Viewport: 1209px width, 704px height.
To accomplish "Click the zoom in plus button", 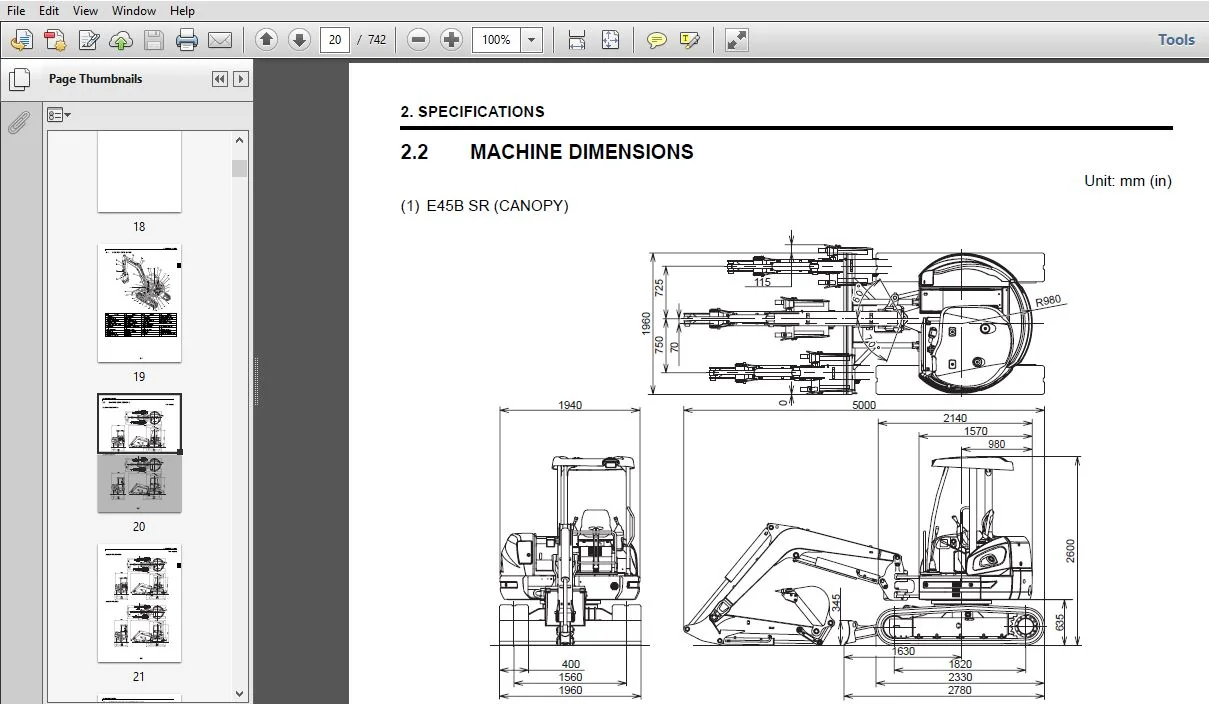I will coord(452,40).
